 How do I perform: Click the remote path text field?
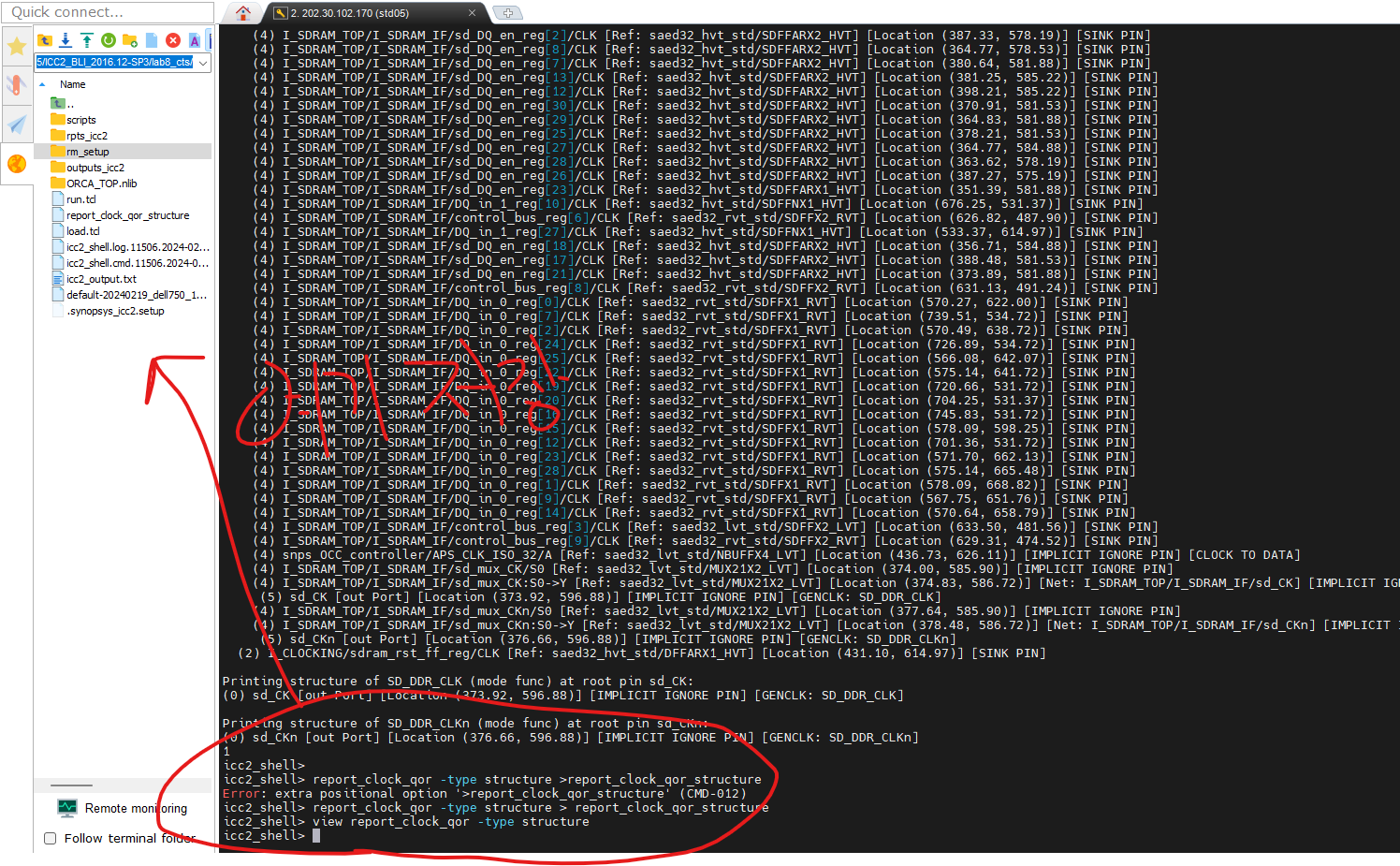click(115, 63)
